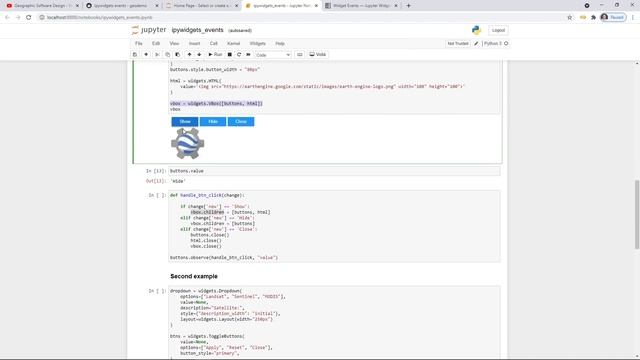Open the cell type dropdown showing Code

(x=273, y=55)
